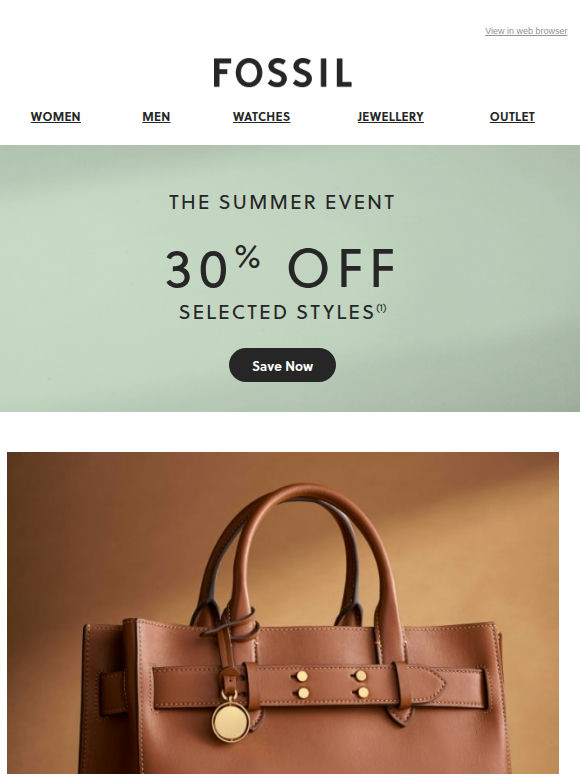
Task: Open the MEN navigation link
Action: point(156,116)
